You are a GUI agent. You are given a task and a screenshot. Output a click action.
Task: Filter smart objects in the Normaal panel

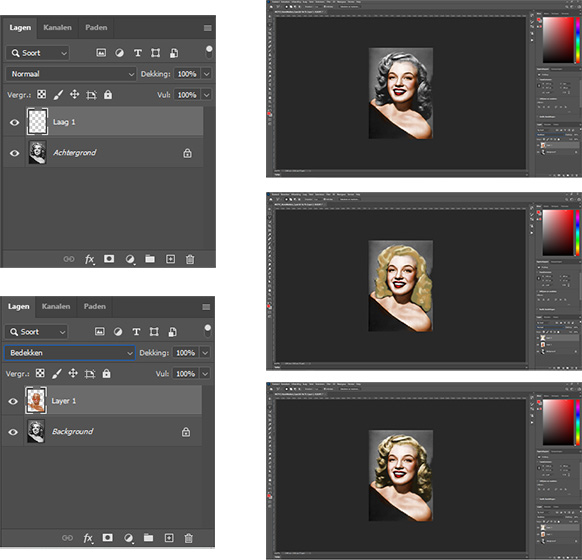click(174, 53)
